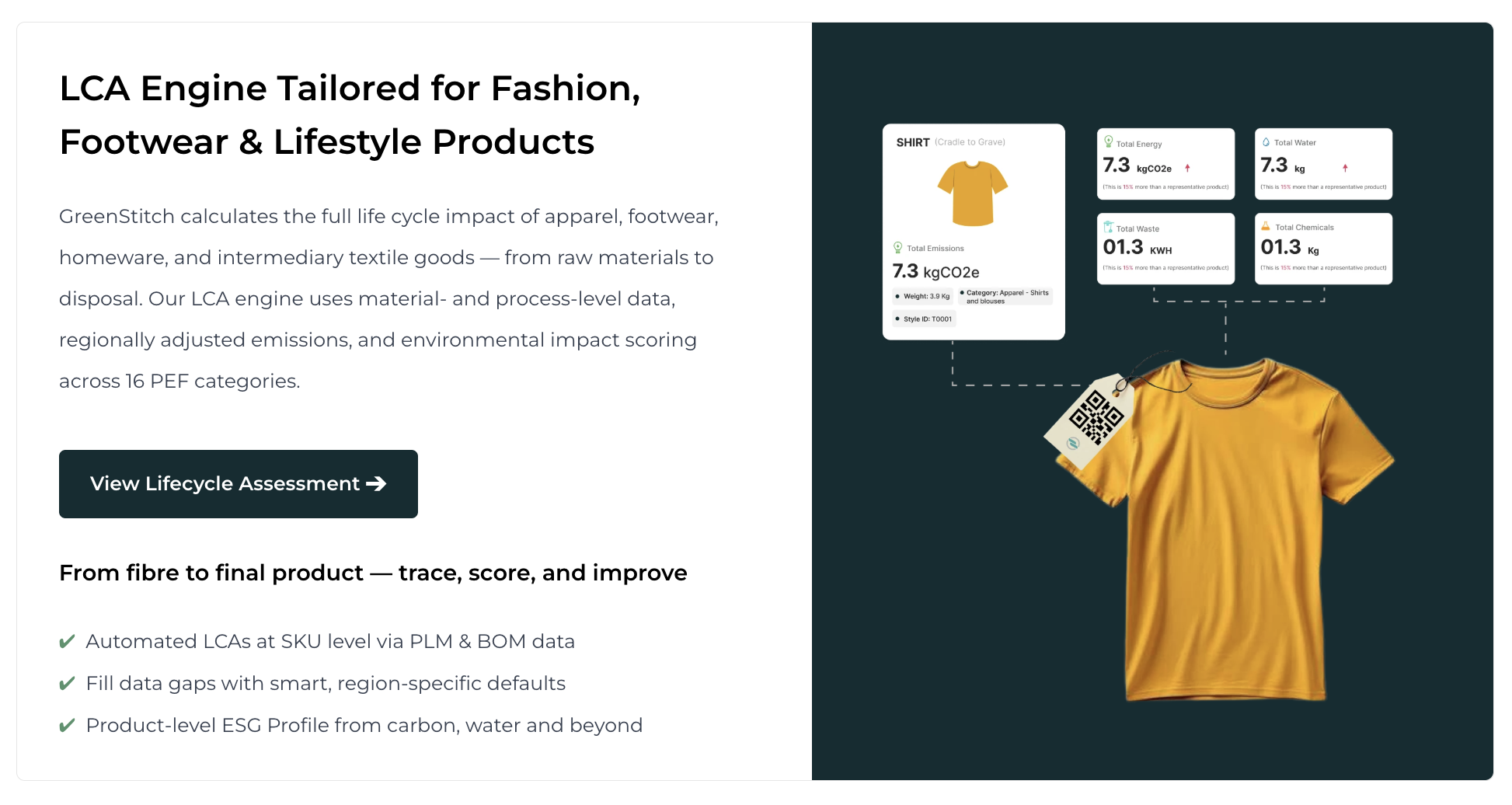Click the QR code on the shirt tag
The height and width of the screenshot is (805, 1512).
[1096, 417]
